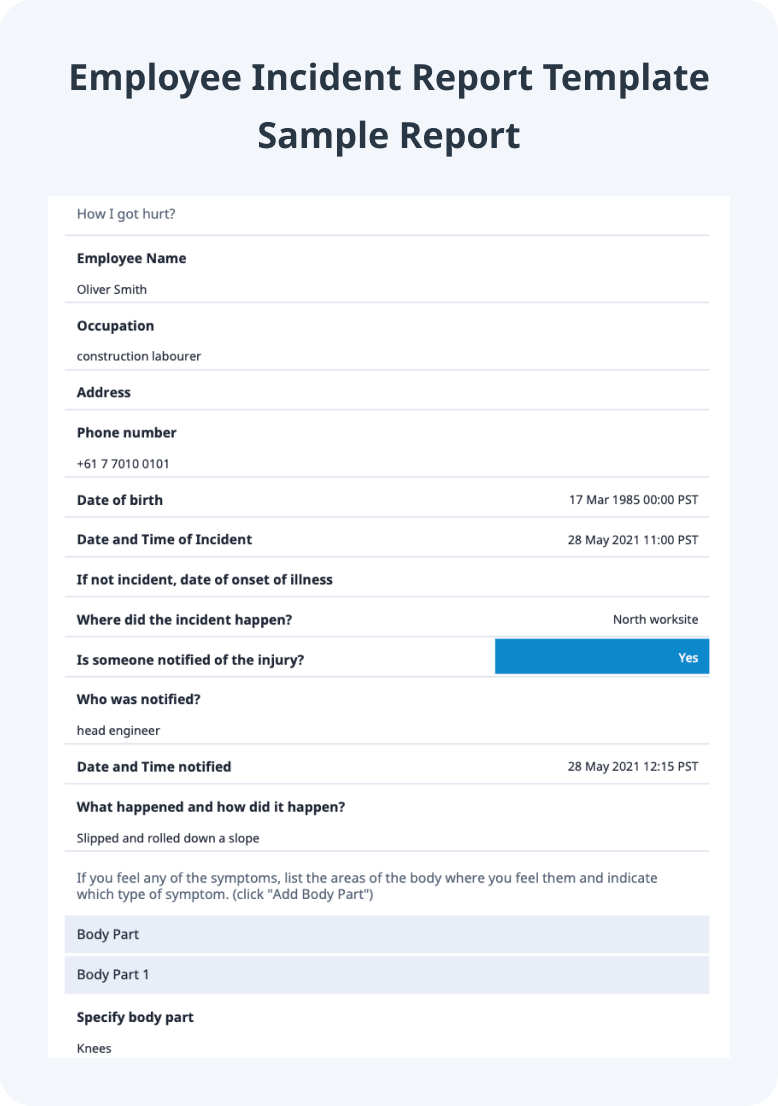Click the Employee Incident Report Template title
Image resolution: width=778 pixels, height=1106 pixels.
[x=389, y=78]
